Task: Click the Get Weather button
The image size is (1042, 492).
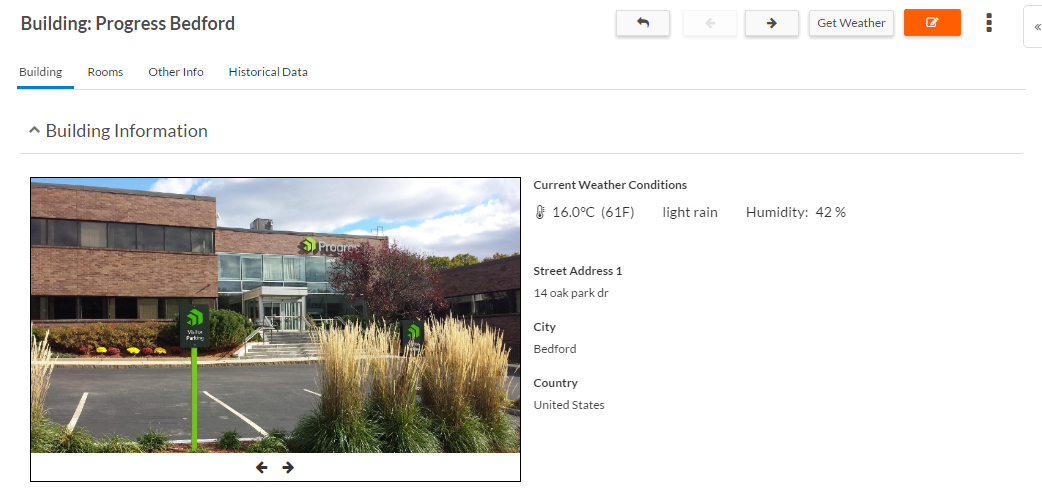Action: [x=851, y=23]
